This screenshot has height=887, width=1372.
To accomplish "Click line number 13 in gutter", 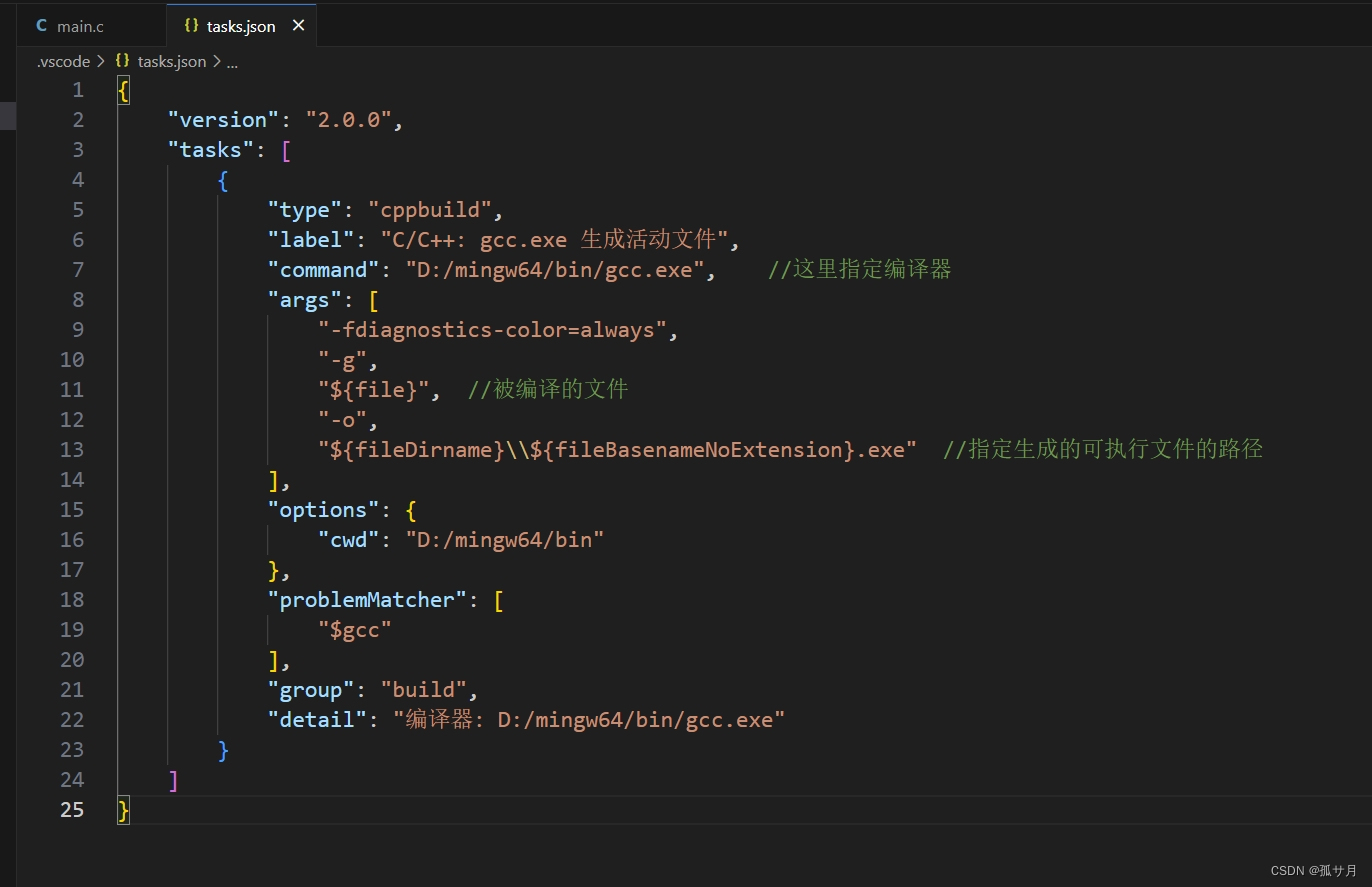I will click(72, 450).
